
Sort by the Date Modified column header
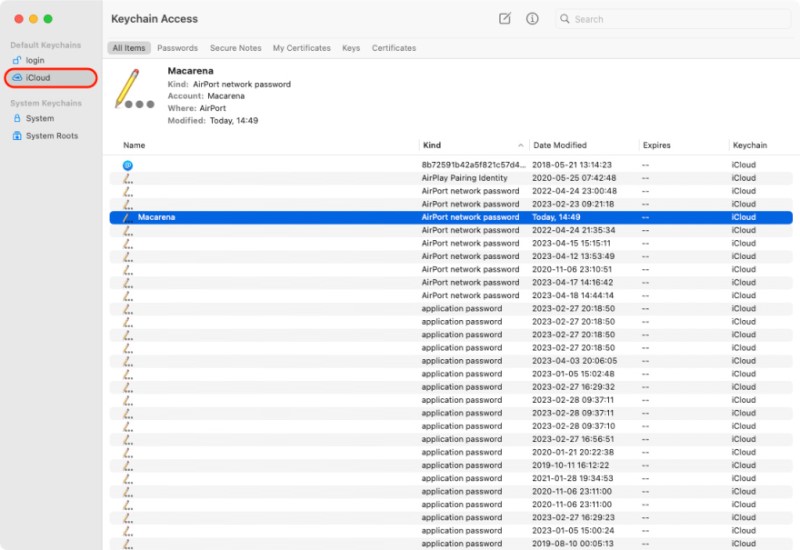coord(560,145)
